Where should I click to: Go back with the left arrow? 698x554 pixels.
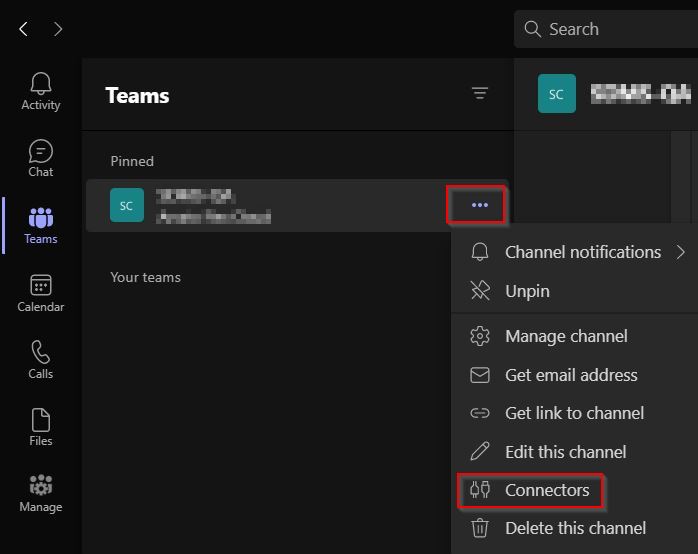click(24, 29)
